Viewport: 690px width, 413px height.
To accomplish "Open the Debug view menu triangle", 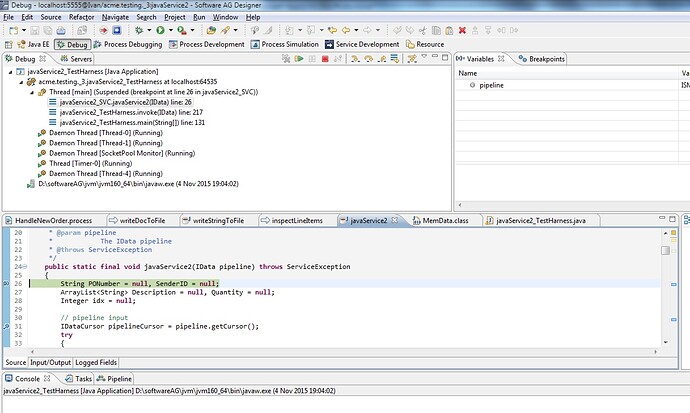I will 424,57.
